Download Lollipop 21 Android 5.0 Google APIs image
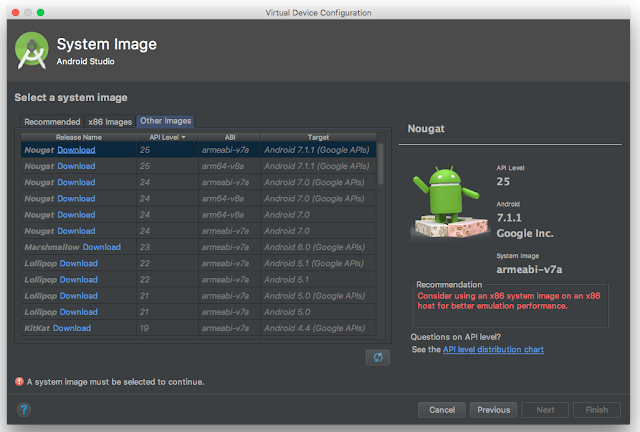The image size is (640, 432). pyautogui.click(x=79, y=296)
